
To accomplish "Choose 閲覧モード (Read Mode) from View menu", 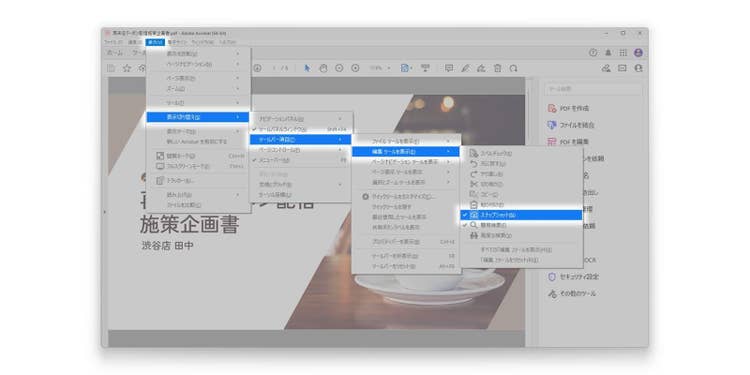I will pos(198,156).
